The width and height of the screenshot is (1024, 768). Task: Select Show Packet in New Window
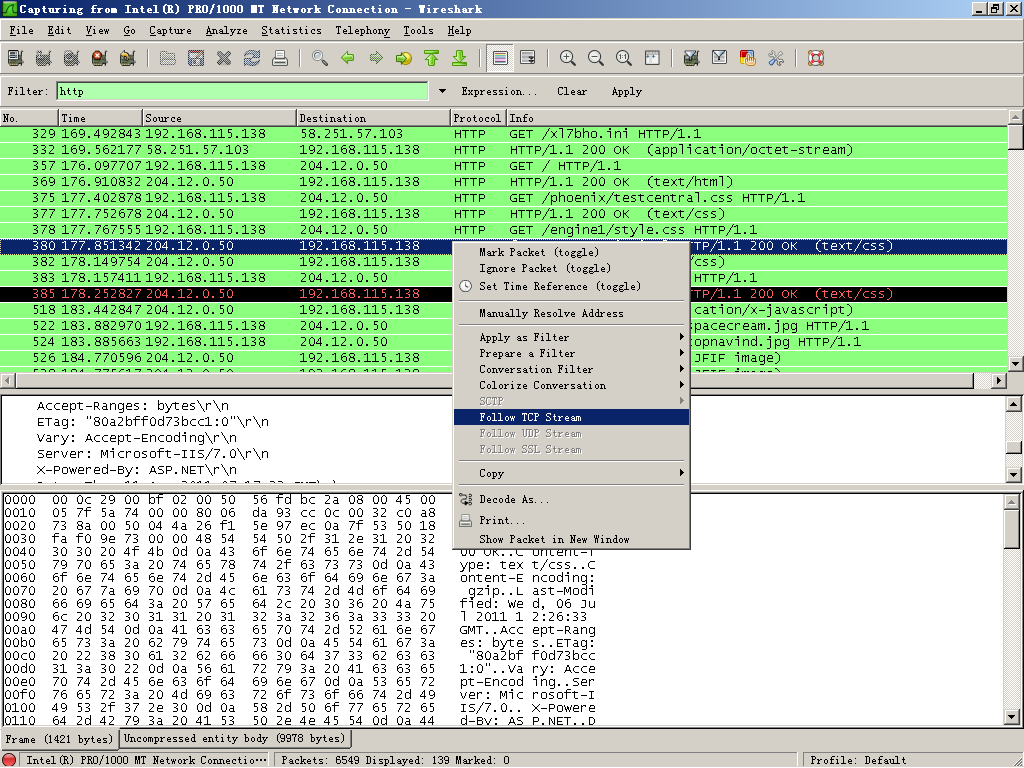(571, 539)
